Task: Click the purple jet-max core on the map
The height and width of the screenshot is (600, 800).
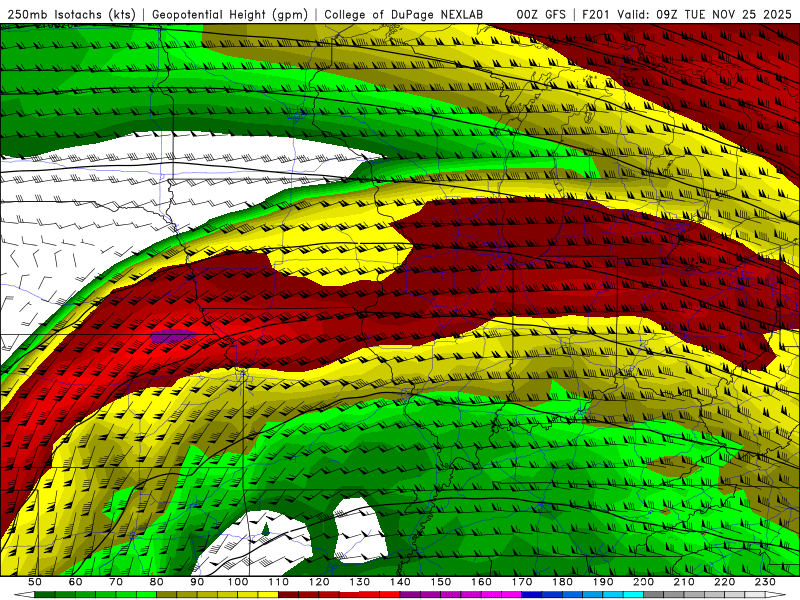Action: click(x=174, y=335)
